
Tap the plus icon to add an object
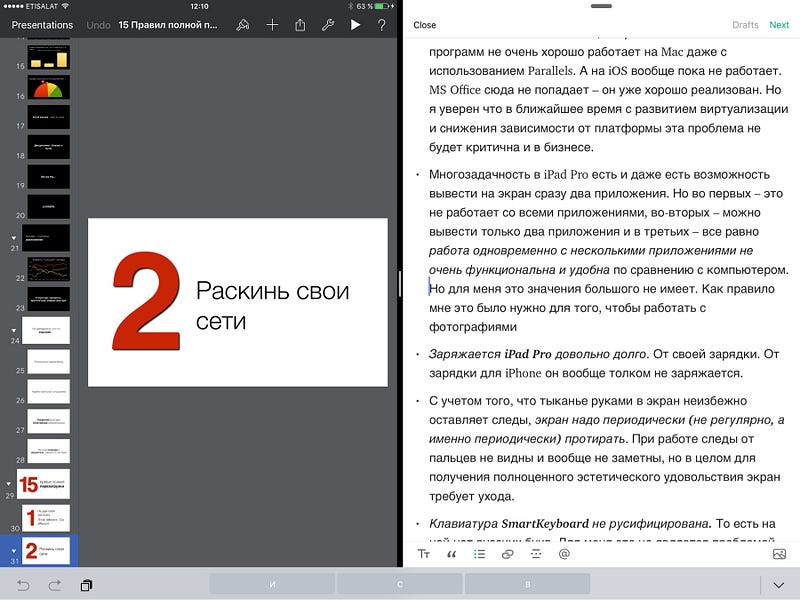[x=272, y=24]
